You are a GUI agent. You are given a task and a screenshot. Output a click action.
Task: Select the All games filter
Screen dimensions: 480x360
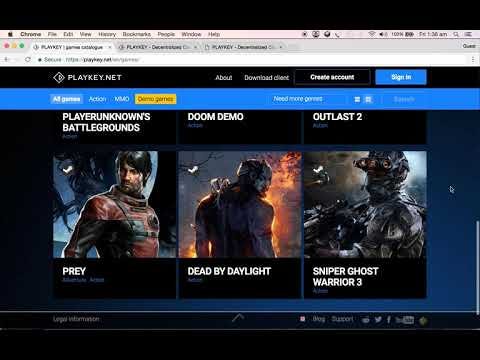[67, 99]
